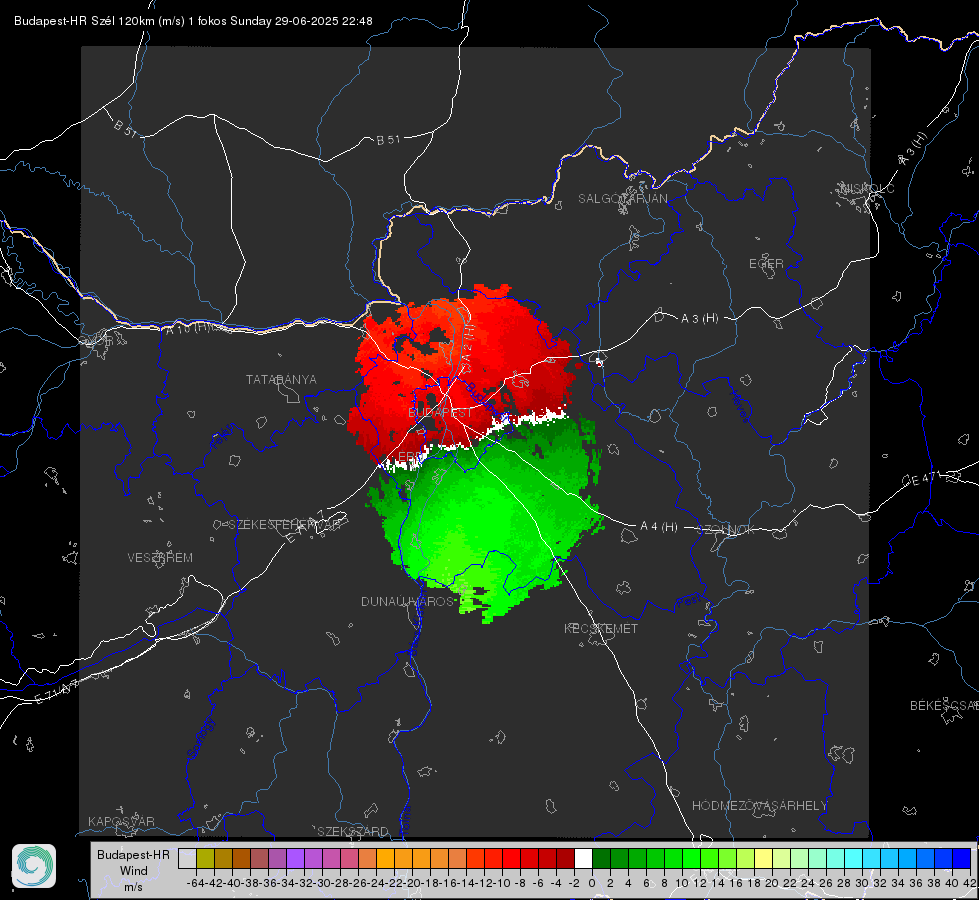This screenshot has height=900, width=979.
Task: Click the DUNAÚJVÁROS city label
Action: click(407, 601)
